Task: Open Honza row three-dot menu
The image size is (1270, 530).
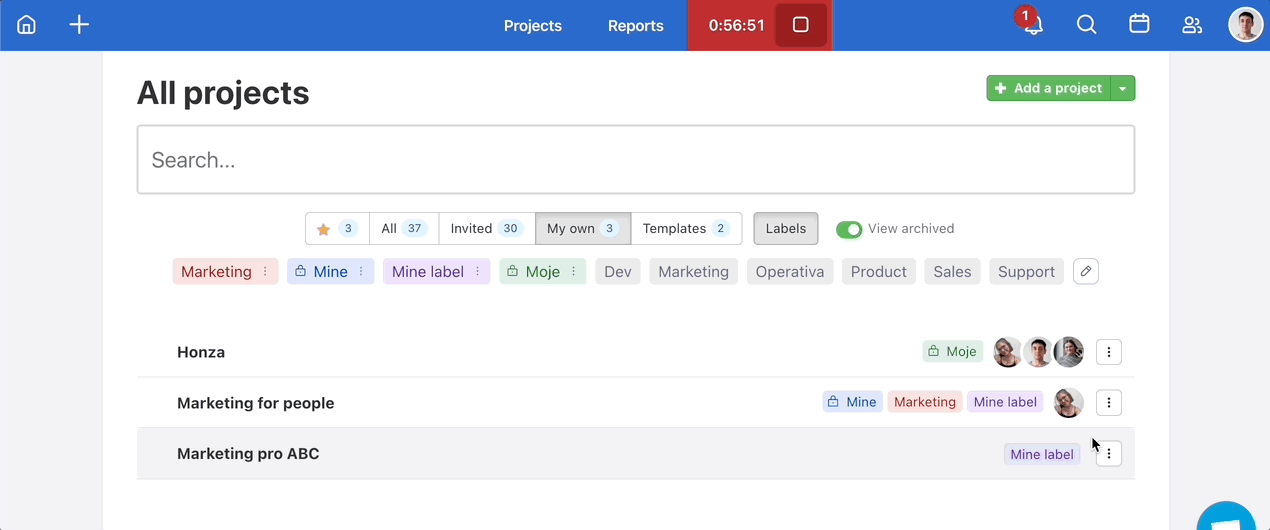Action: pos(1109,352)
